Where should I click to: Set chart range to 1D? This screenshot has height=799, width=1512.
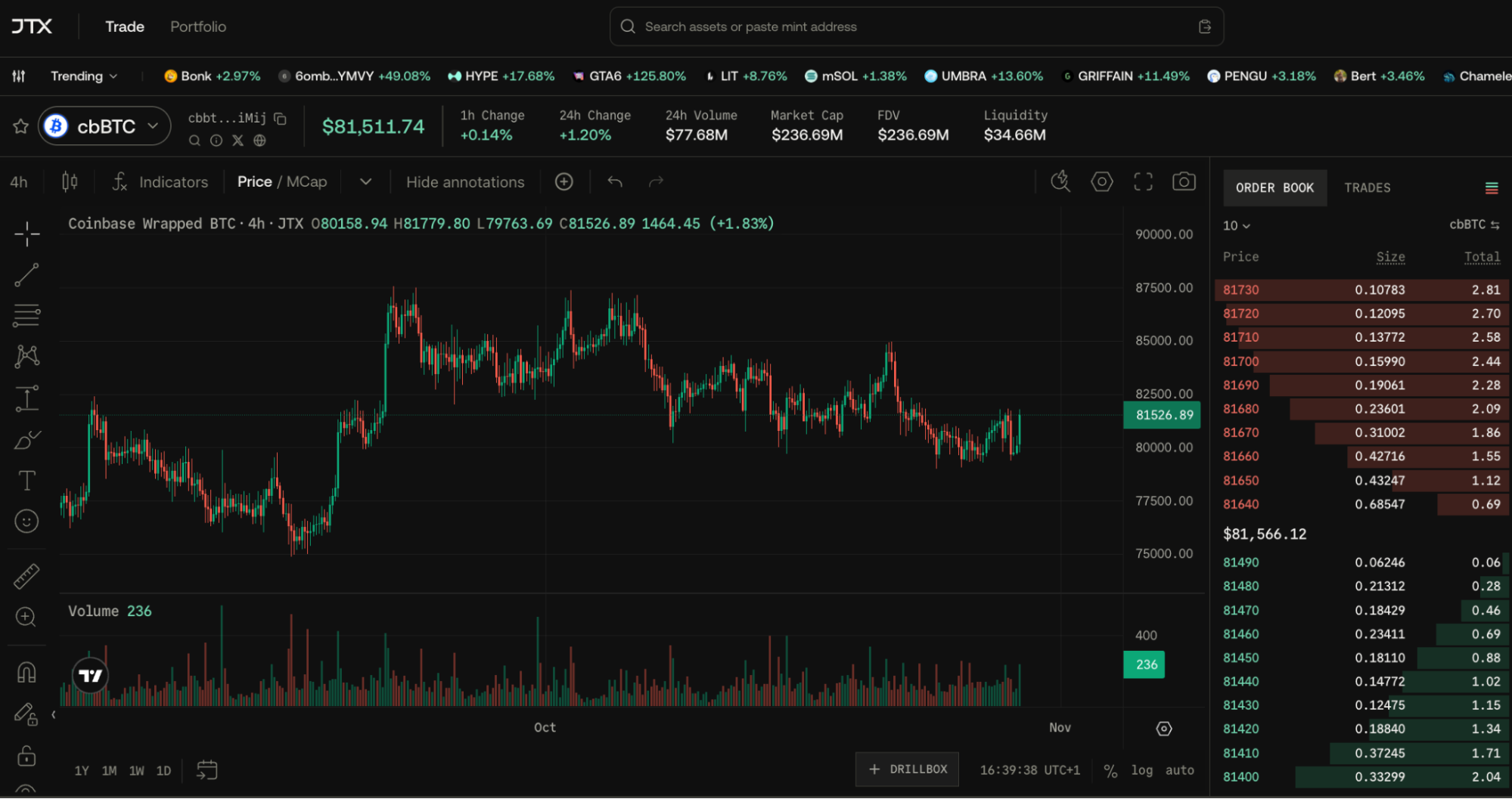coord(163,771)
